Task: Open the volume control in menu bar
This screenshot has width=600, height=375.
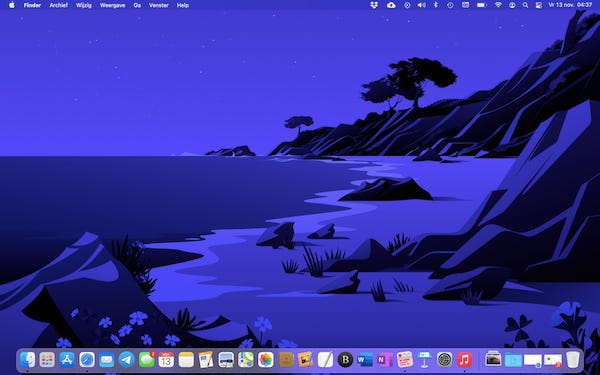Action: coord(421,5)
